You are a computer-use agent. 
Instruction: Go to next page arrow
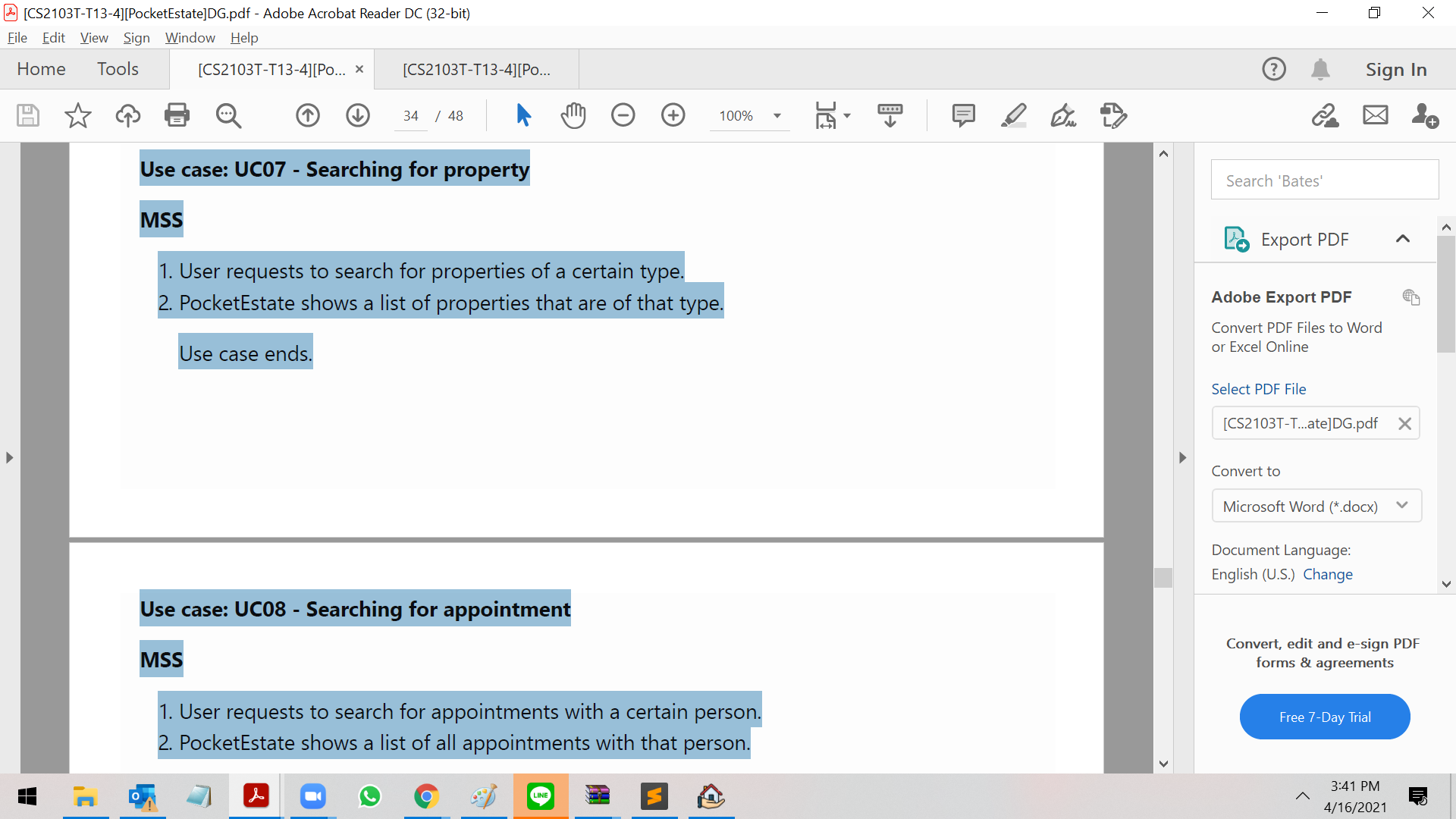[358, 115]
